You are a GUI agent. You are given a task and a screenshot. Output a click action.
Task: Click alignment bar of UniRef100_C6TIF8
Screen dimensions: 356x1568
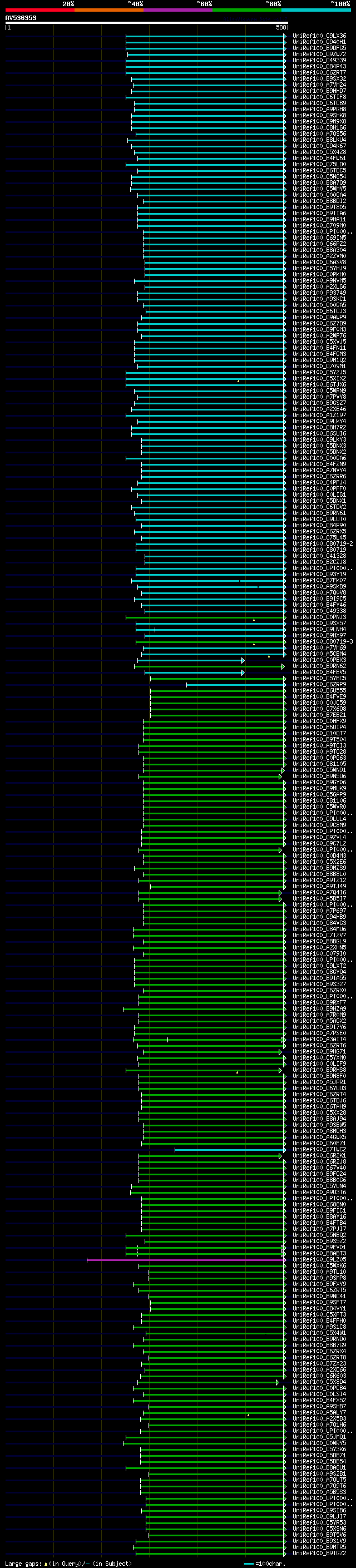(206, 97)
